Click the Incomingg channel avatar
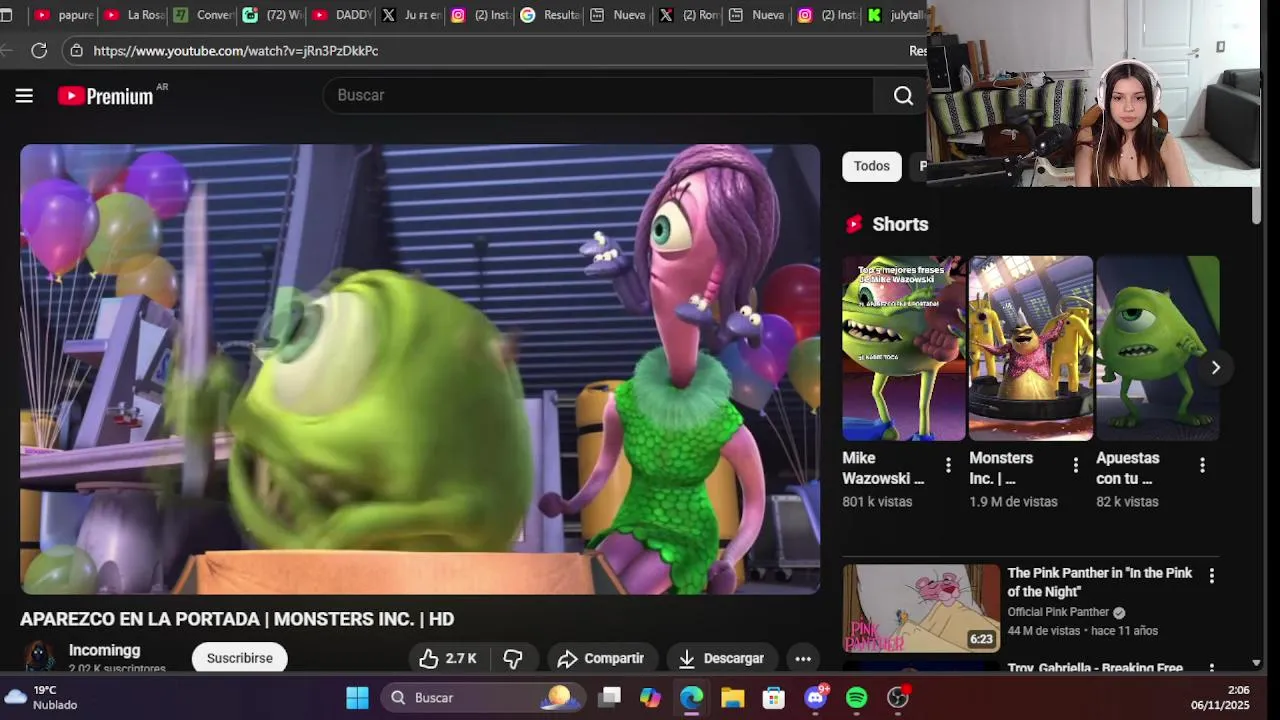Screen dimensions: 1280x720 tap(40, 656)
